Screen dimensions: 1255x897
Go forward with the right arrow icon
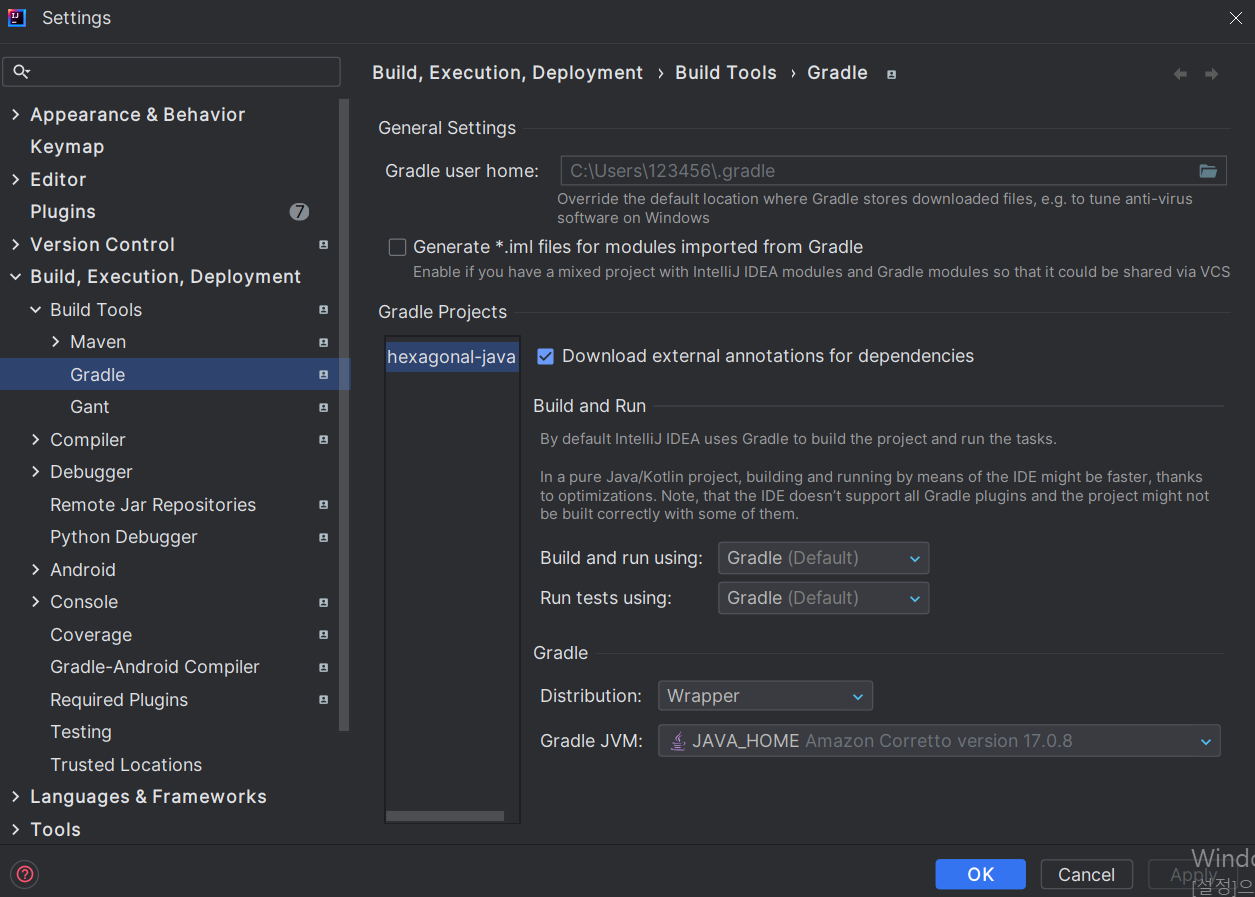(1211, 74)
